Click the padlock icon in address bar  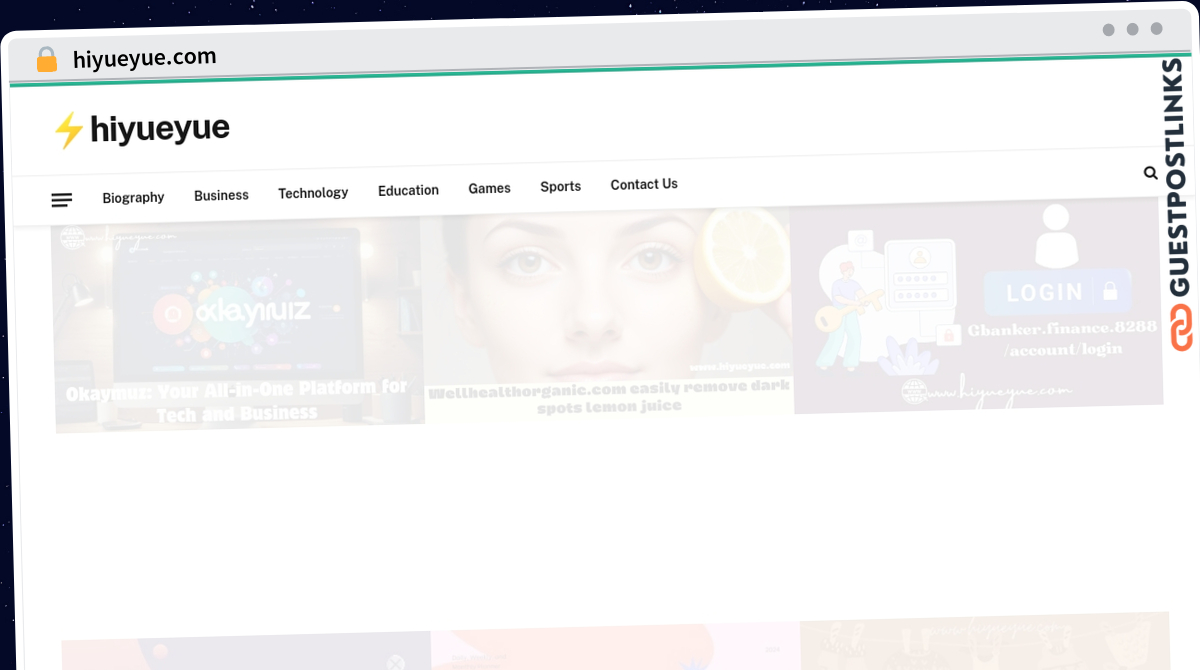[x=46, y=60]
